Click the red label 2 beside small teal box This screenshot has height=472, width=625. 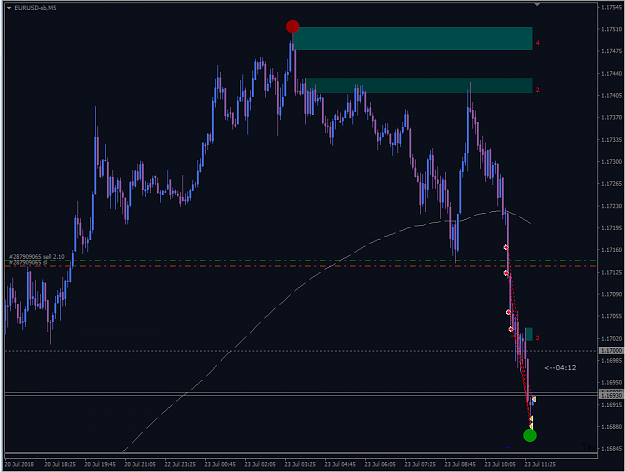coord(537,338)
